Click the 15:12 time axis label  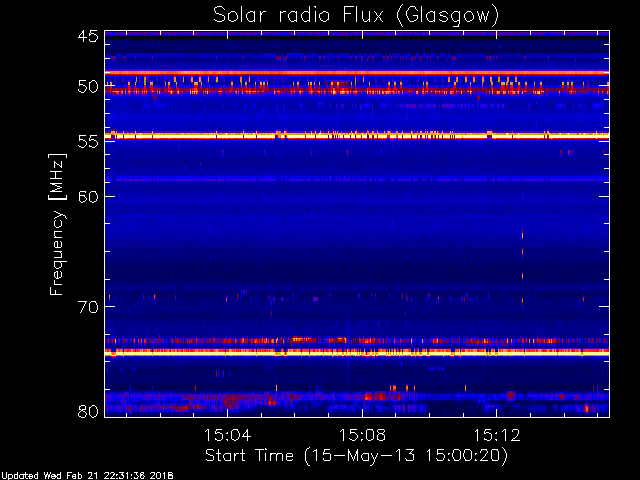(x=497, y=435)
